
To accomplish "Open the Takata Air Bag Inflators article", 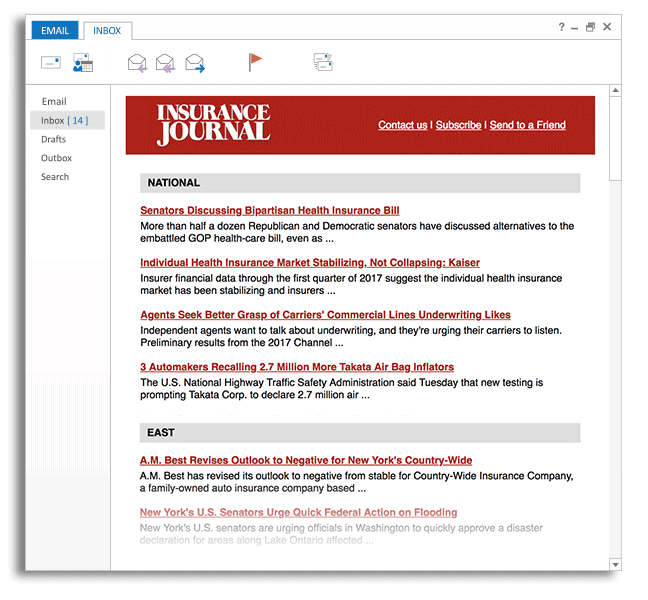I will 296,367.
